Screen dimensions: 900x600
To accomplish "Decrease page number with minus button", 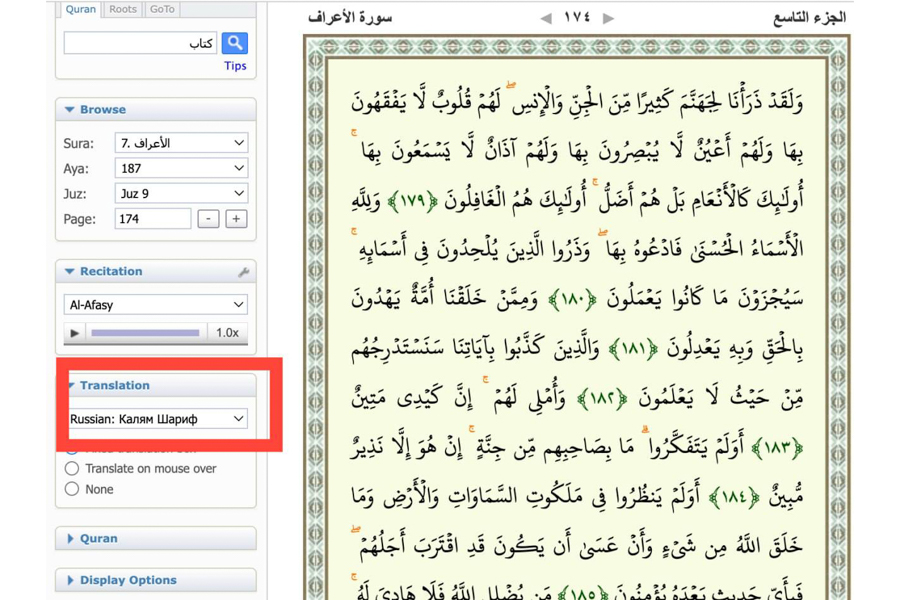I will click(x=208, y=219).
